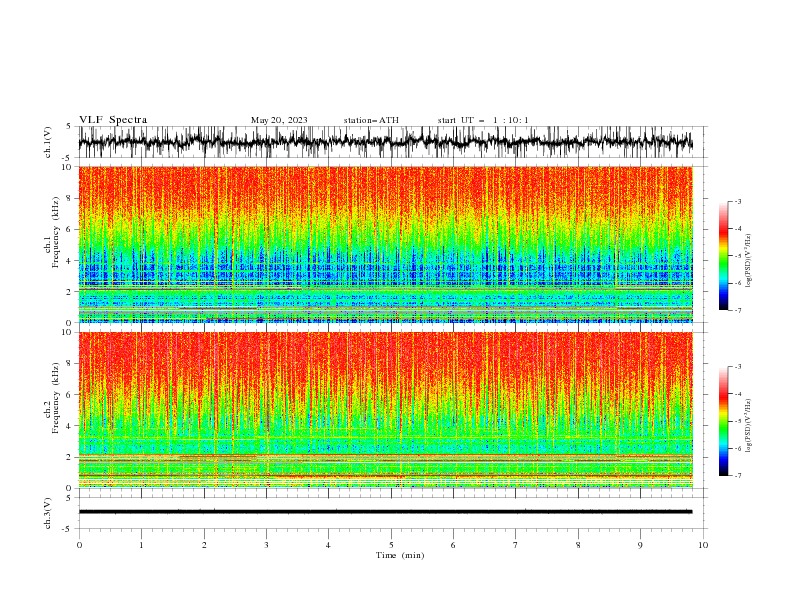Click the ch.2 color bar legend
Viewport: 792px width, 612px height.
point(723,421)
